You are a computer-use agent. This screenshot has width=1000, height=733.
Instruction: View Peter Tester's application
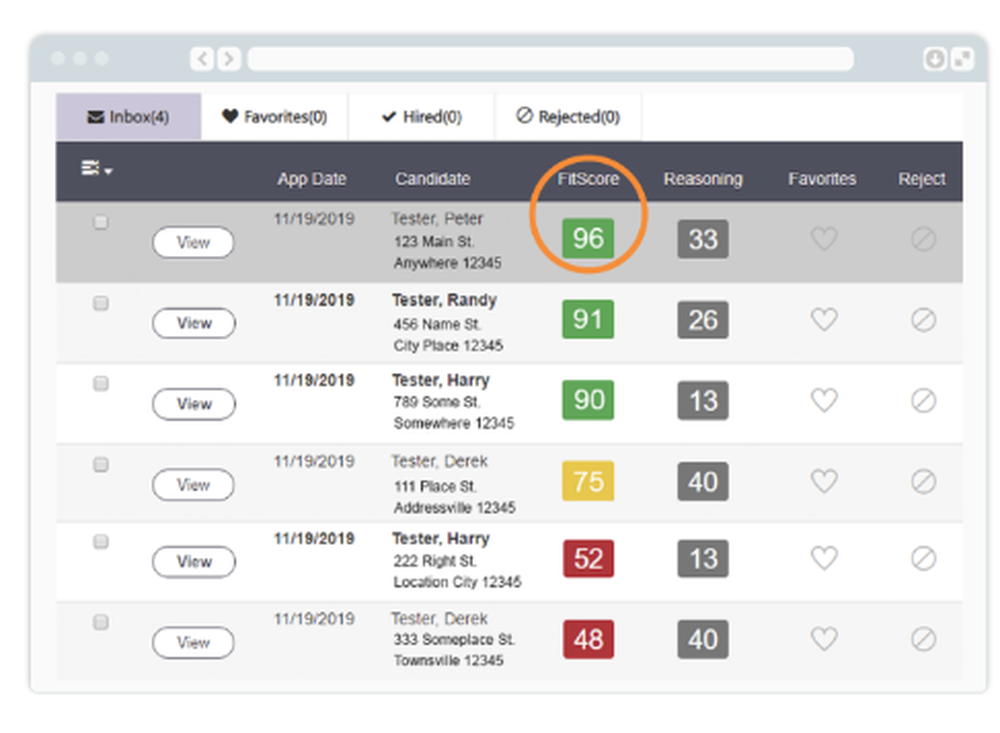tap(193, 243)
